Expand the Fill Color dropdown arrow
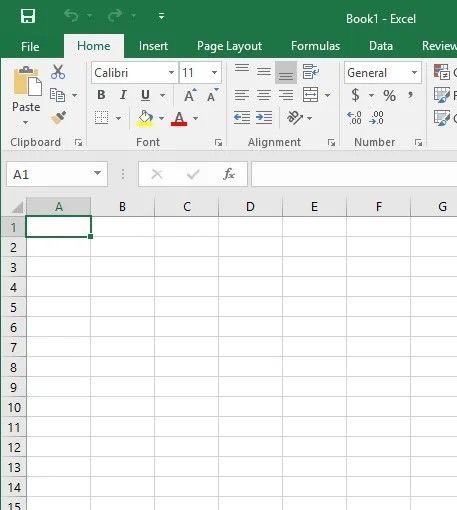457x510 pixels. [x=162, y=118]
